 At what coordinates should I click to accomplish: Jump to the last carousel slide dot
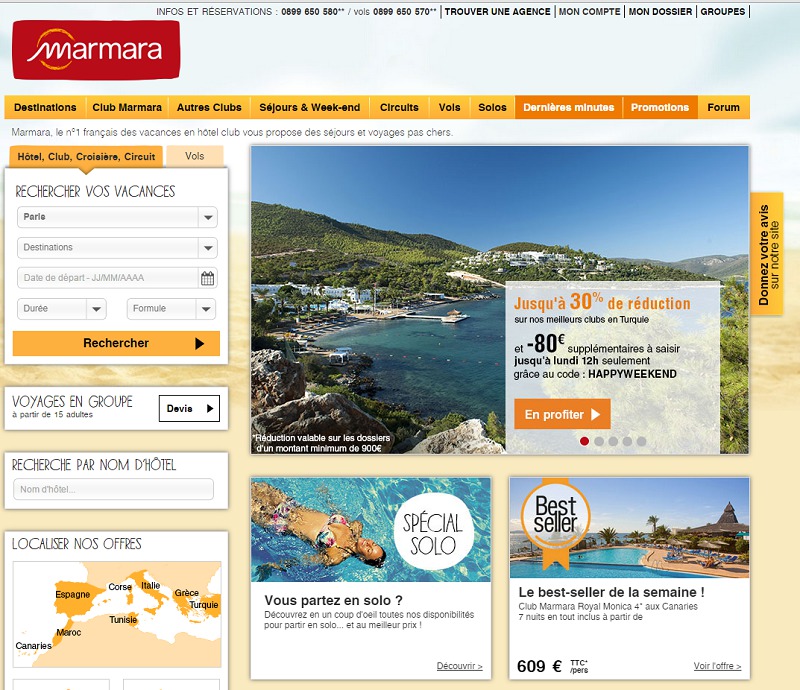click(641, 441)
